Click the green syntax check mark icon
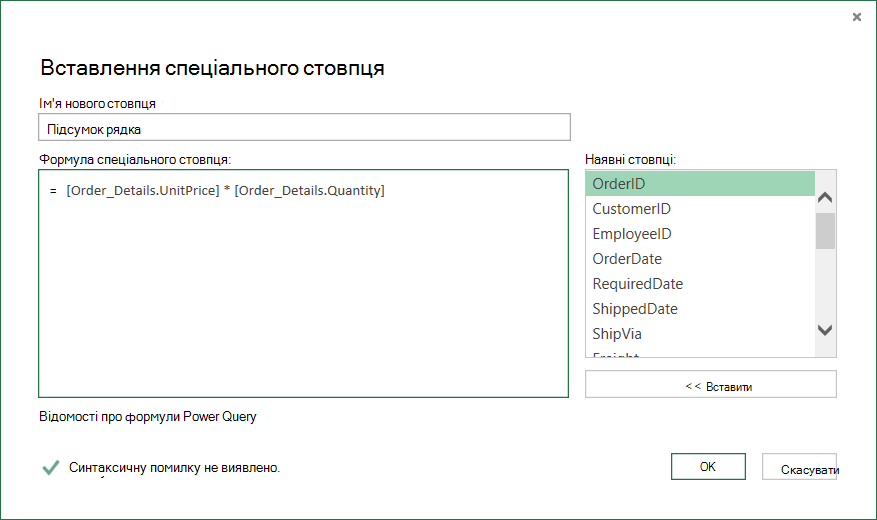This screenshot has width=877, height=520. (x=51, y=467)
